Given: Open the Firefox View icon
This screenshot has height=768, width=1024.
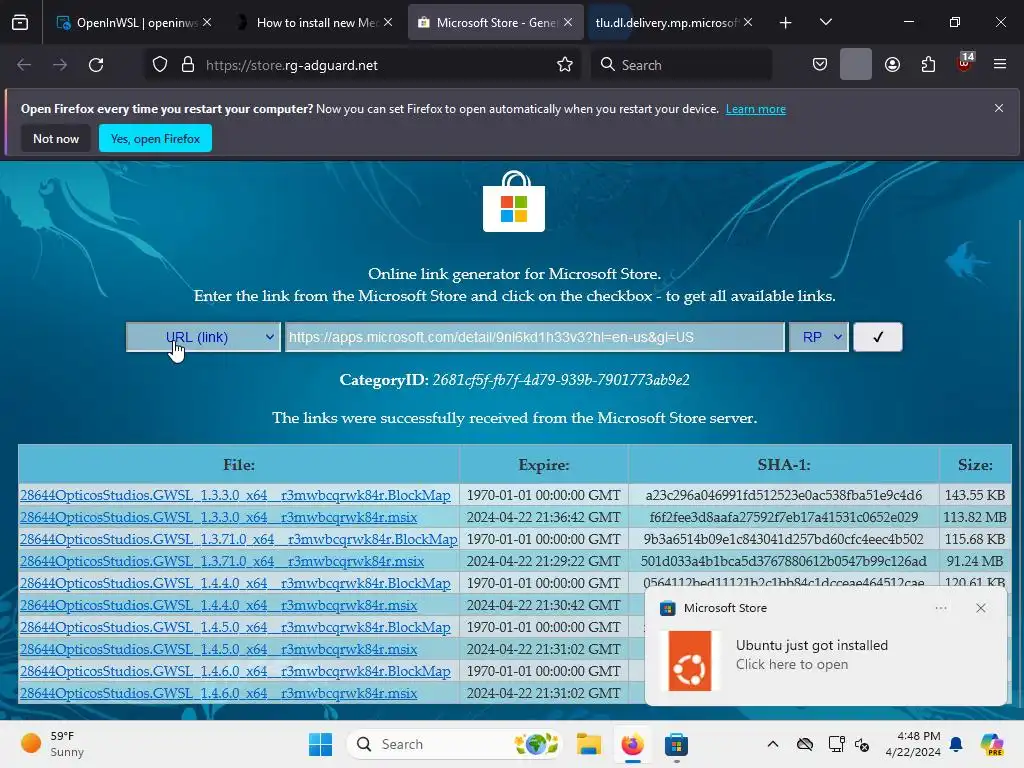Looking at the screenshot, I should click(x=20, y=23).
